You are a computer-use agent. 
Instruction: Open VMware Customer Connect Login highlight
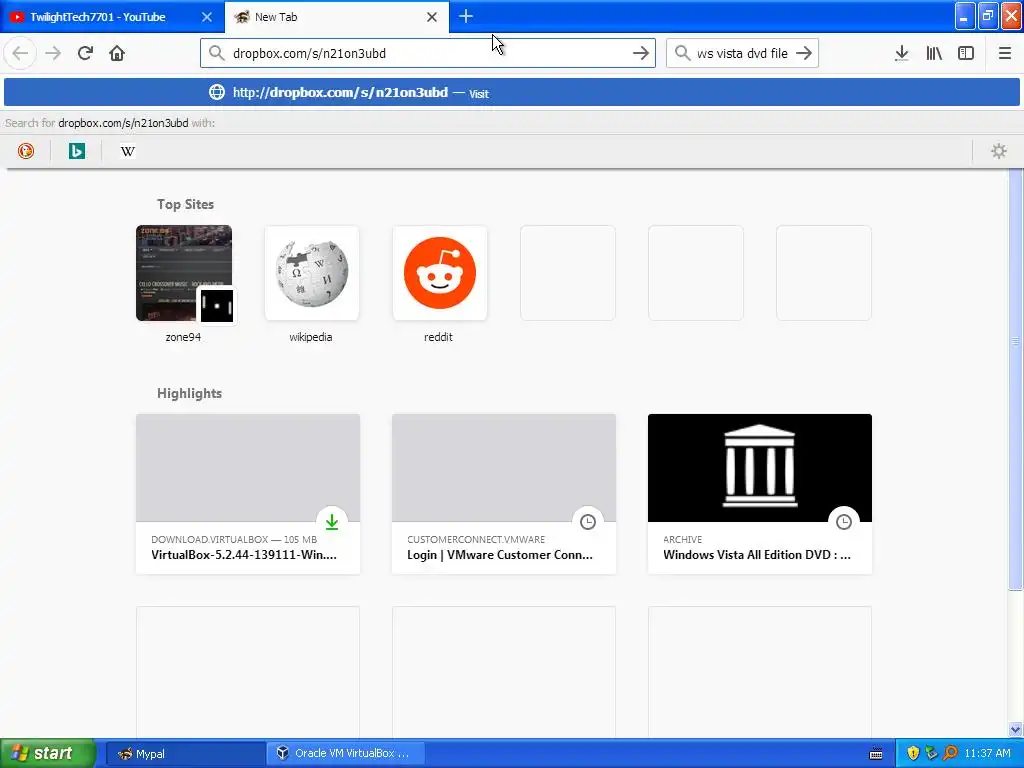pos(504,494)
